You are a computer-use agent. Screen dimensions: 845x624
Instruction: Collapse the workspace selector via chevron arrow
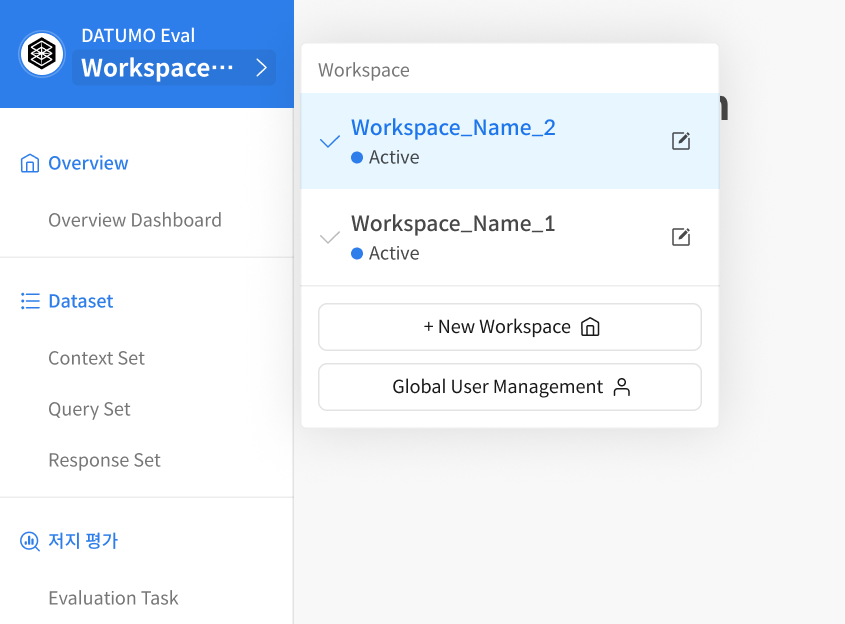tap(261, 68)
